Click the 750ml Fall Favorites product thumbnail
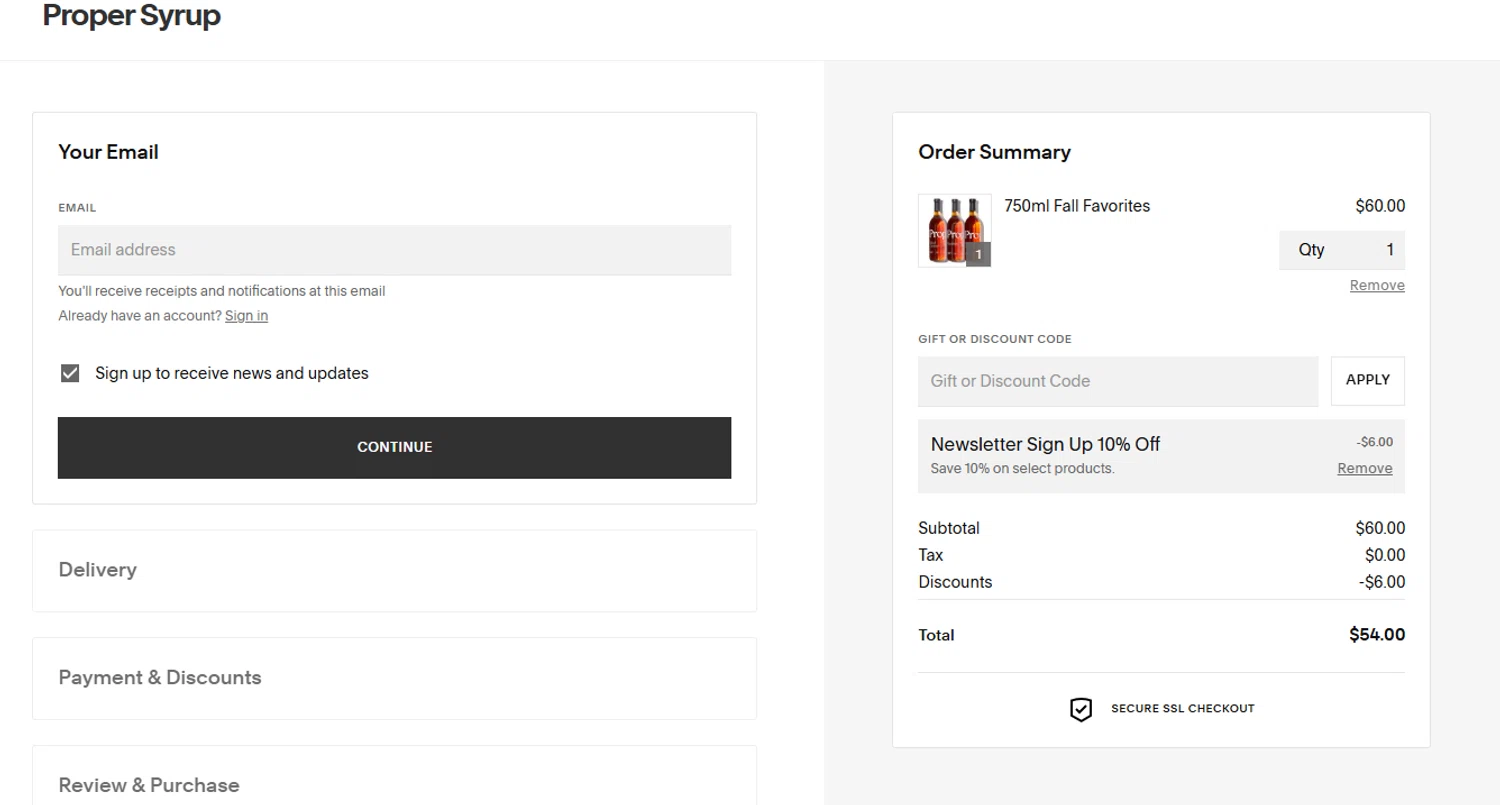The width and height of the screenshot is (1500, 805). pos(954,230)
